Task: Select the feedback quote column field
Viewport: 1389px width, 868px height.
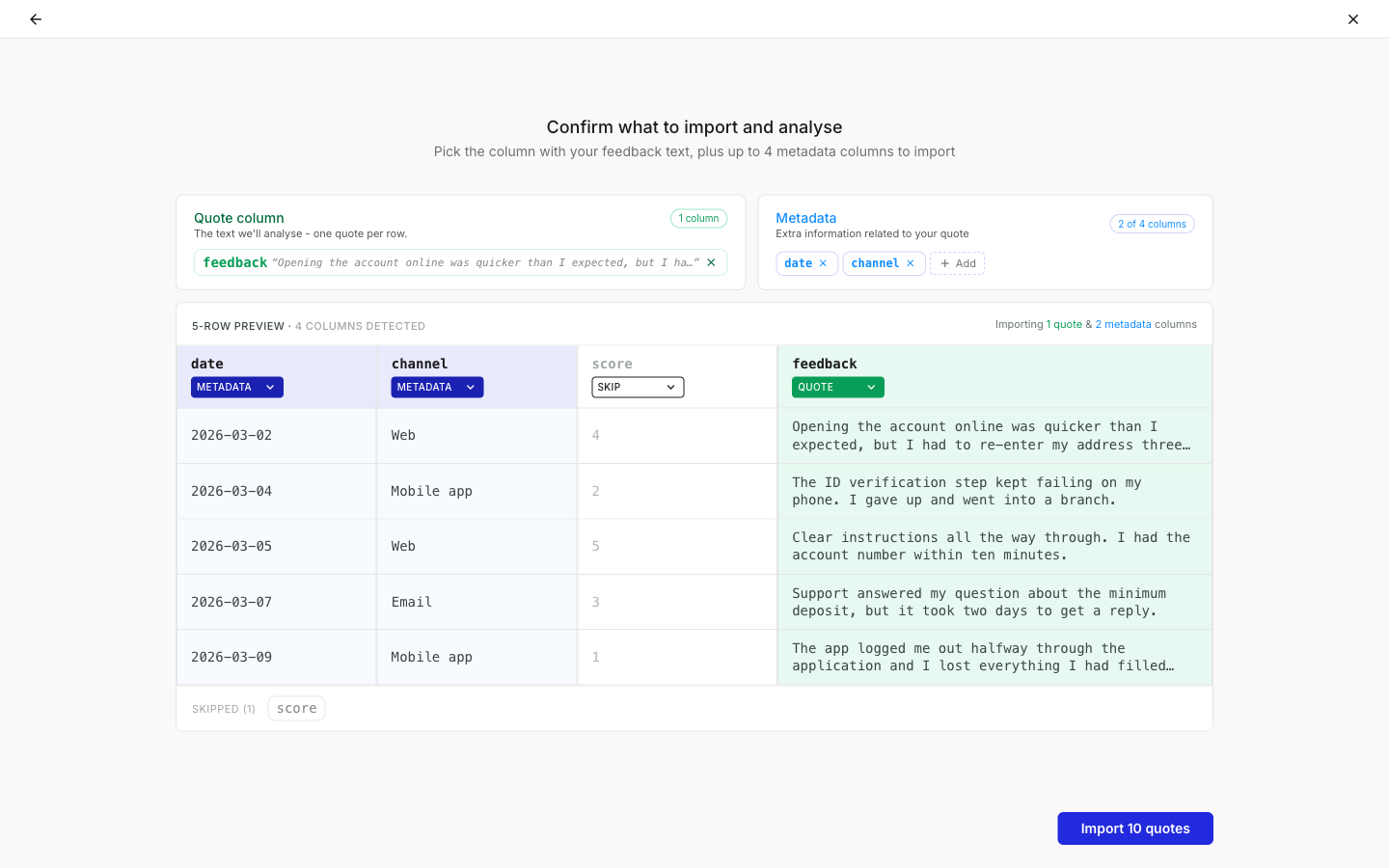Action: (461, 262)
